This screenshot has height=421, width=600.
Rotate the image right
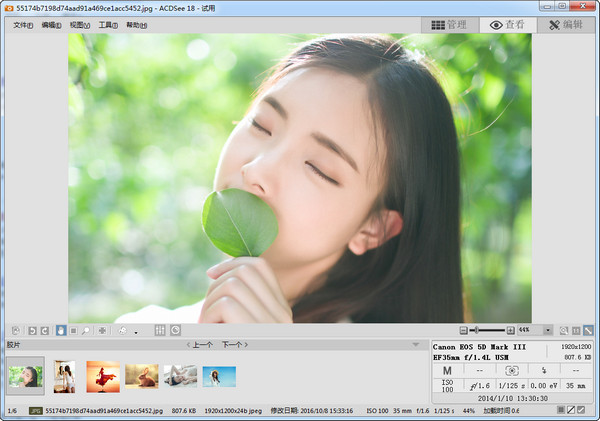tap(45, 330)
